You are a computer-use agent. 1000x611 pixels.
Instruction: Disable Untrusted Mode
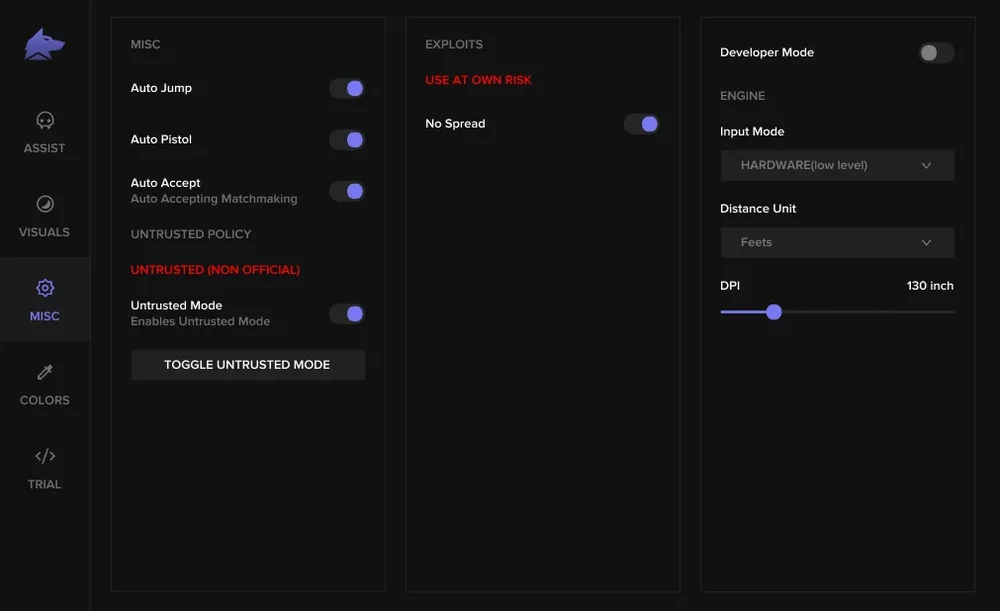click(347, 313)
